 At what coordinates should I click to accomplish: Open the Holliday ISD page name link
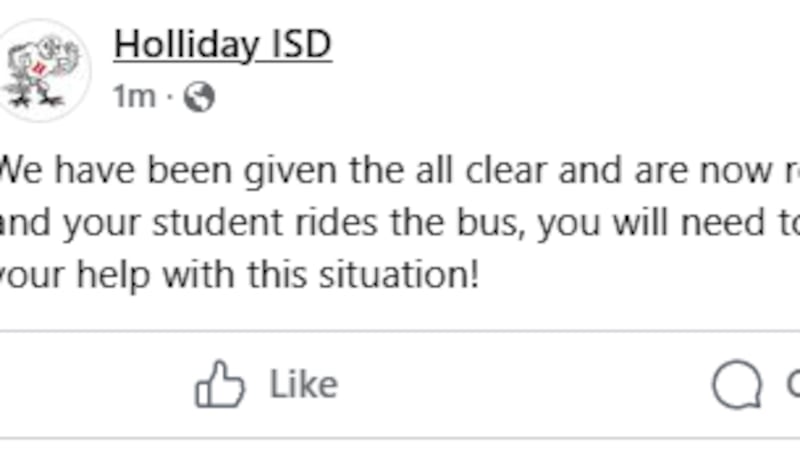[x=222, y=44]
